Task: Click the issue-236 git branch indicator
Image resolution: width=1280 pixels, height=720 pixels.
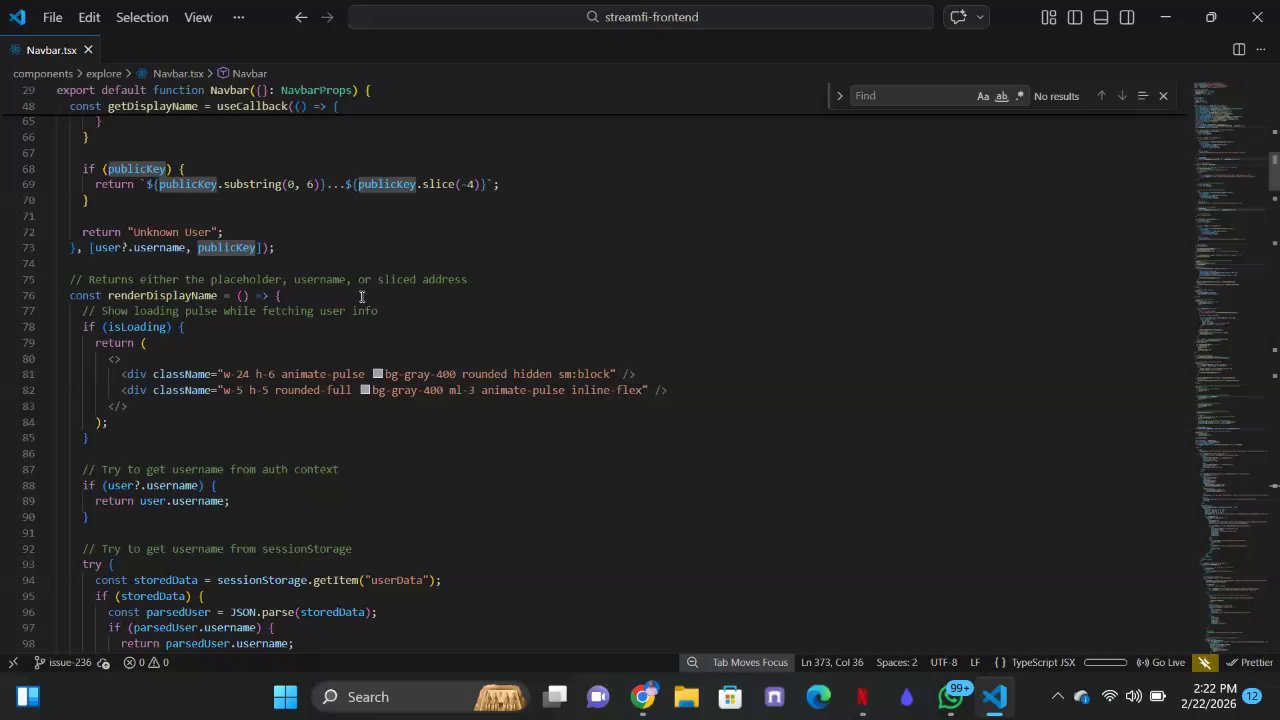Action: tap(62, 662)
